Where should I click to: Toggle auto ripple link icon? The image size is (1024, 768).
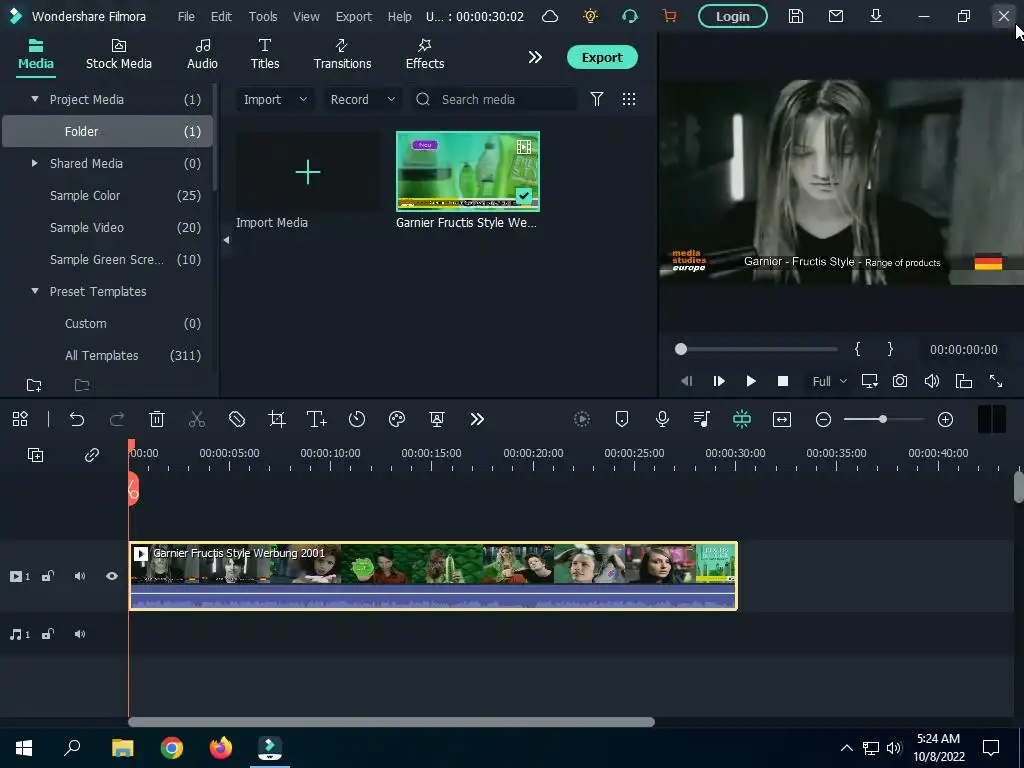click(91, 455)
